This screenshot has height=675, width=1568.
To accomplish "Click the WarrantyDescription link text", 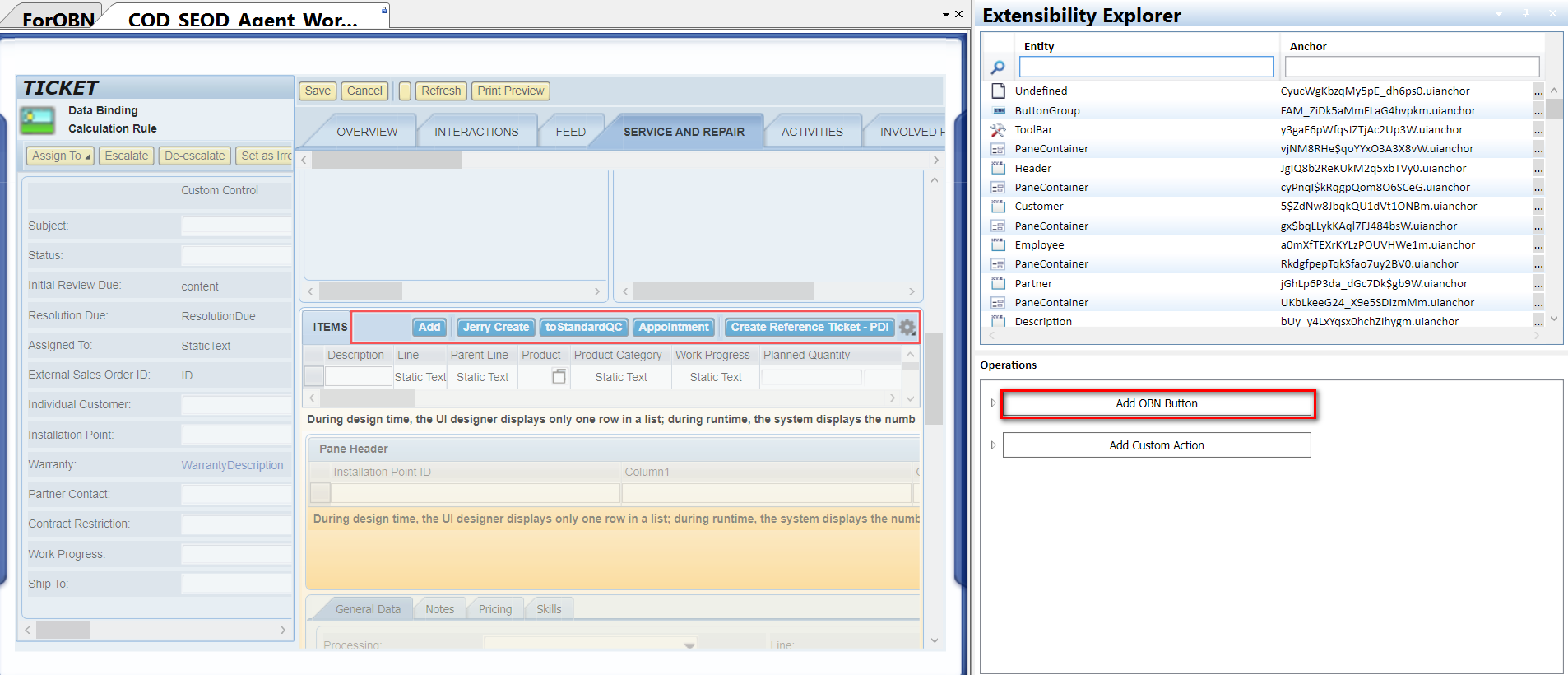I will 232,465.
